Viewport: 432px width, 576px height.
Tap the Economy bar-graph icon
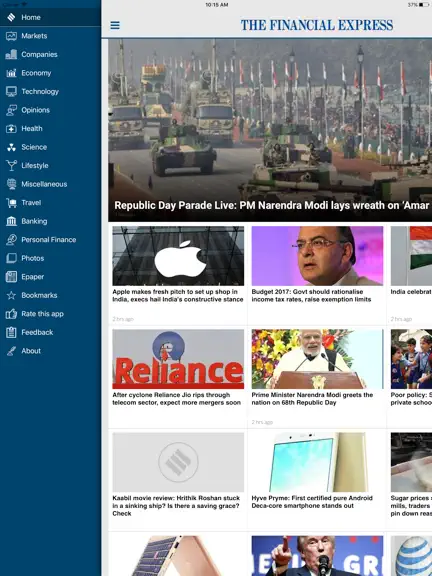[x=11, y=73]
